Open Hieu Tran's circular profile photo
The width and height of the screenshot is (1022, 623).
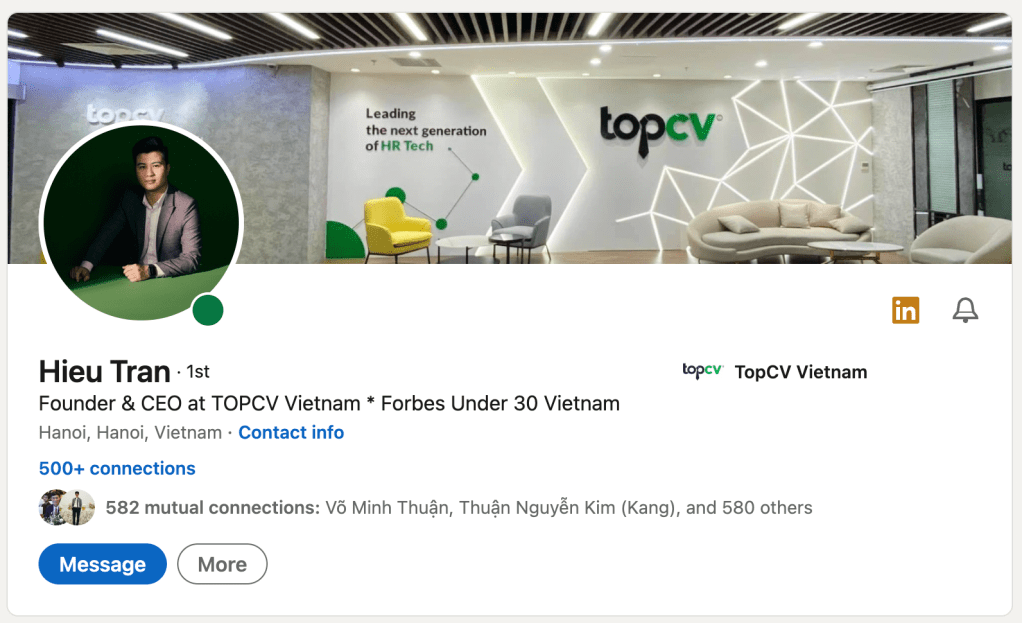pyautogui.click(x=141, y=222)
